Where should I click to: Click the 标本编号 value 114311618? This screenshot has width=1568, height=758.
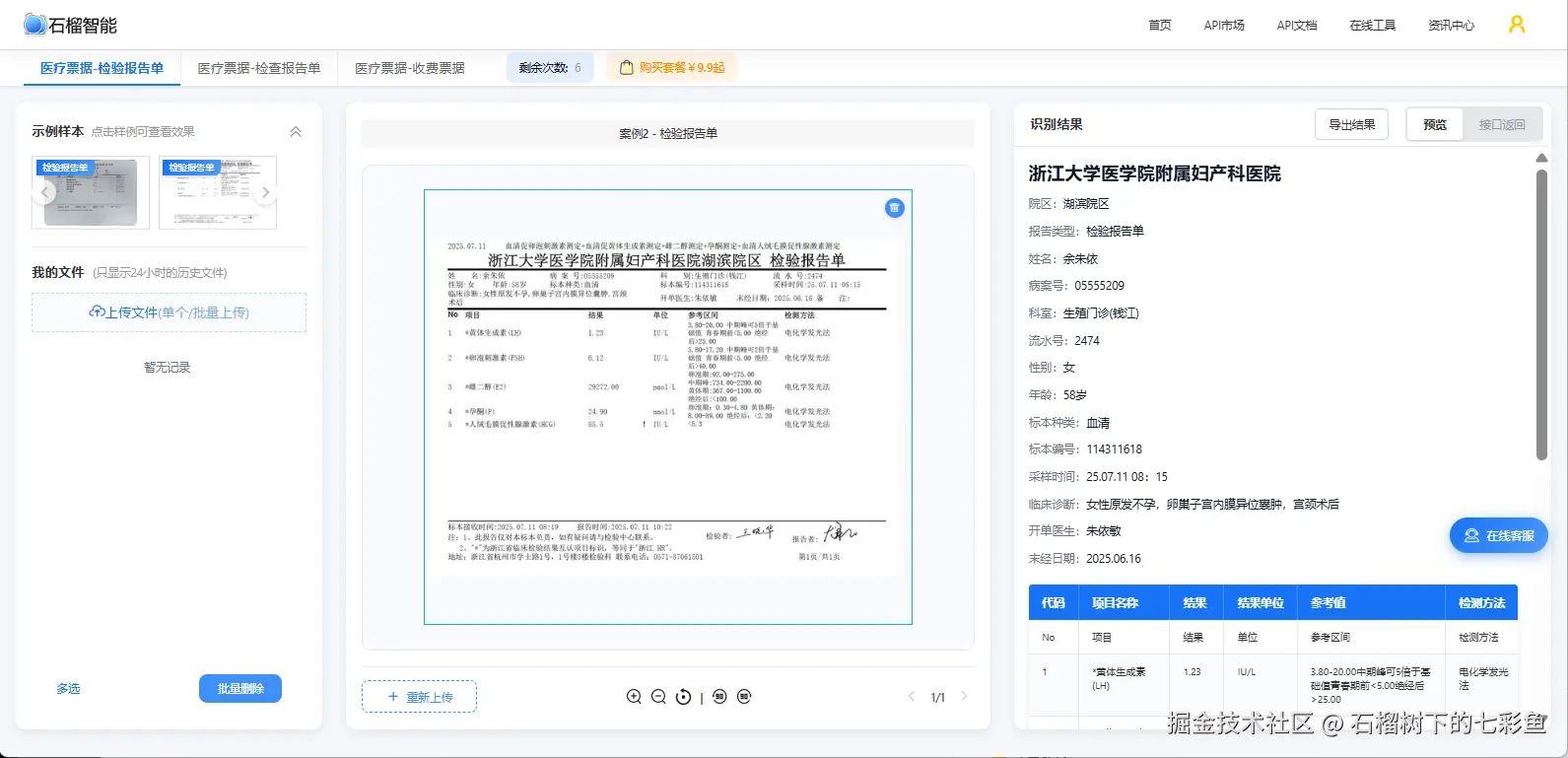coord(1114,449)
